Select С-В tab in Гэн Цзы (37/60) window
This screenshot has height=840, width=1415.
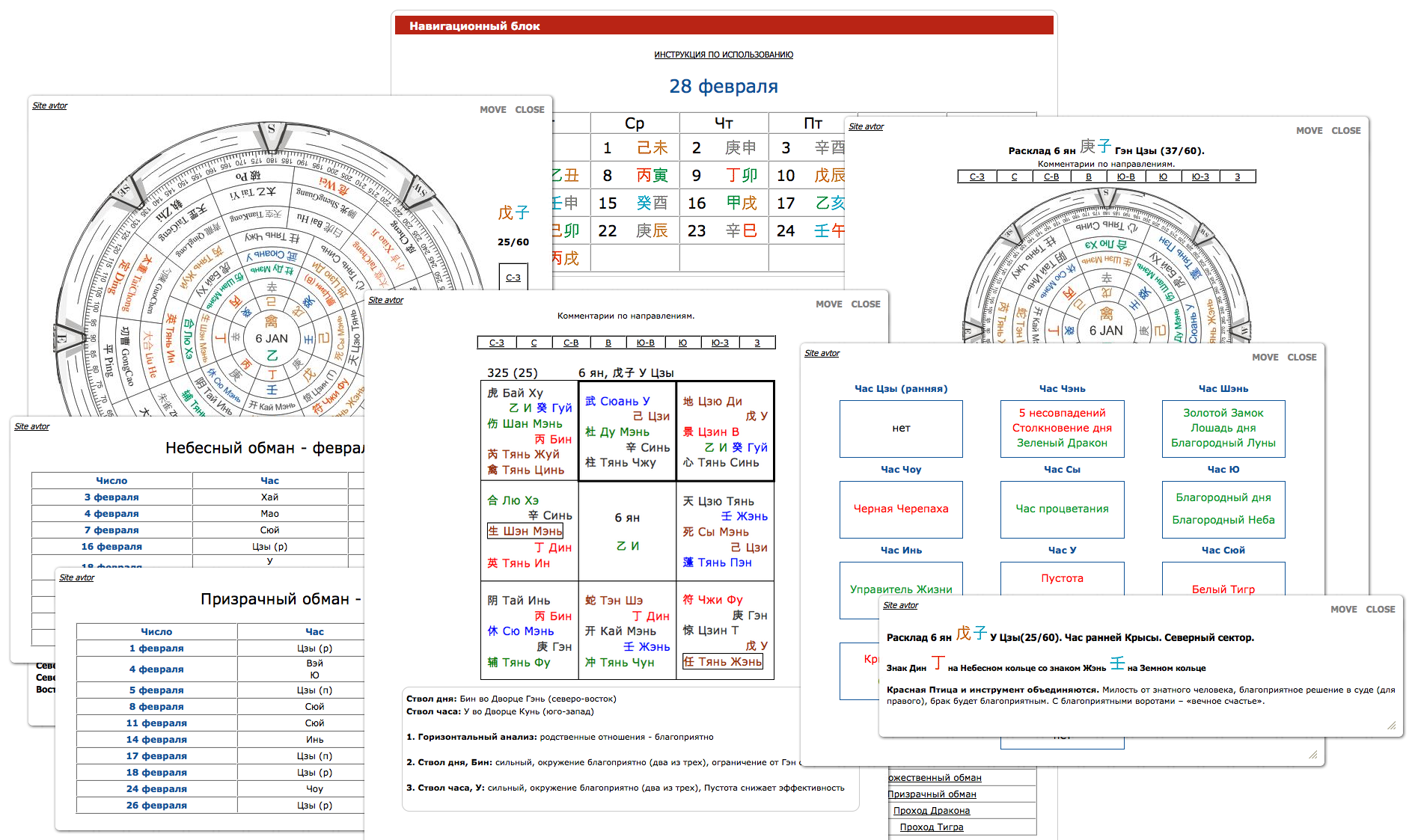coord(1051,177)
